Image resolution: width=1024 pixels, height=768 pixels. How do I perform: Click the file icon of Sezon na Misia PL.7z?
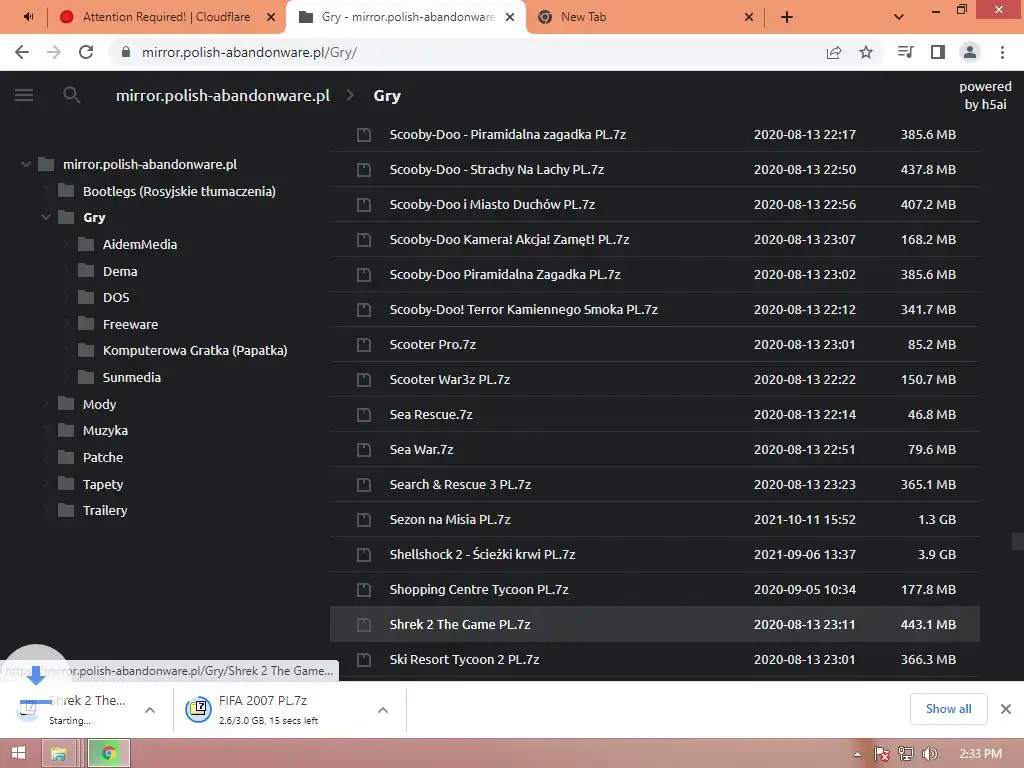pos(364,519)
